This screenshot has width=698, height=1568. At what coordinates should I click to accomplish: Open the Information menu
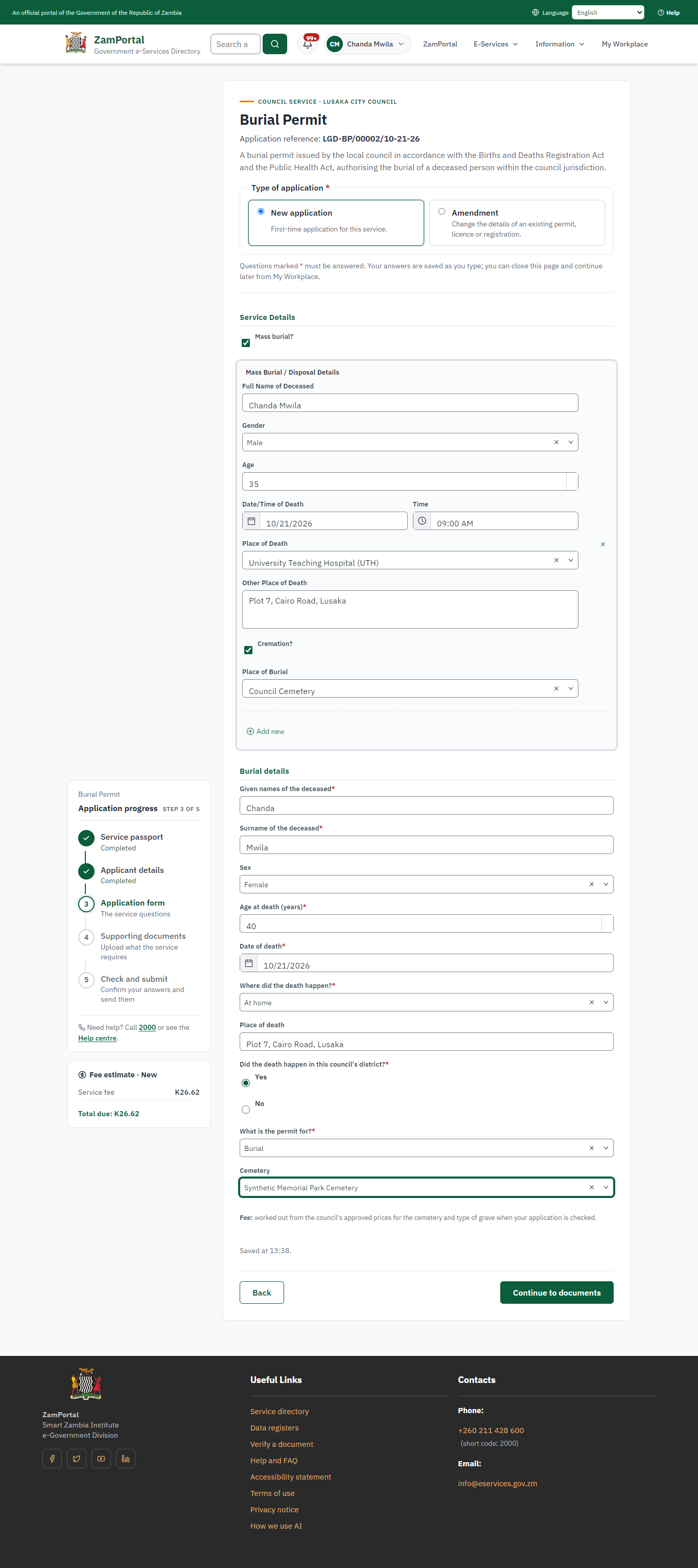pyautogui.click(x=560, y=44)
